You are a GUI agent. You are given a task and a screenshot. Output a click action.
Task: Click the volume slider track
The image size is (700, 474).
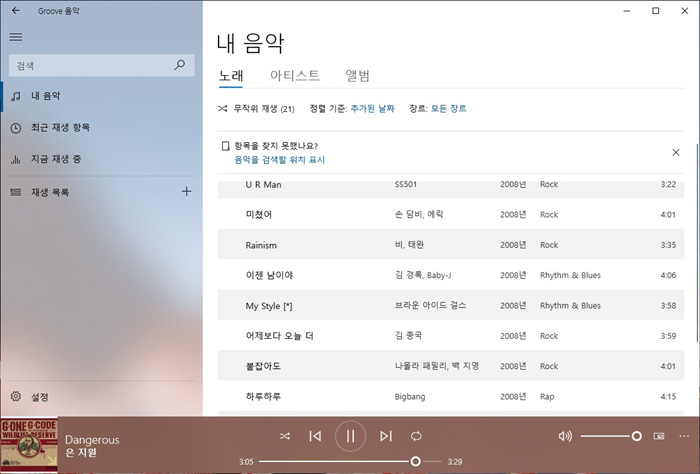point(611,436)
